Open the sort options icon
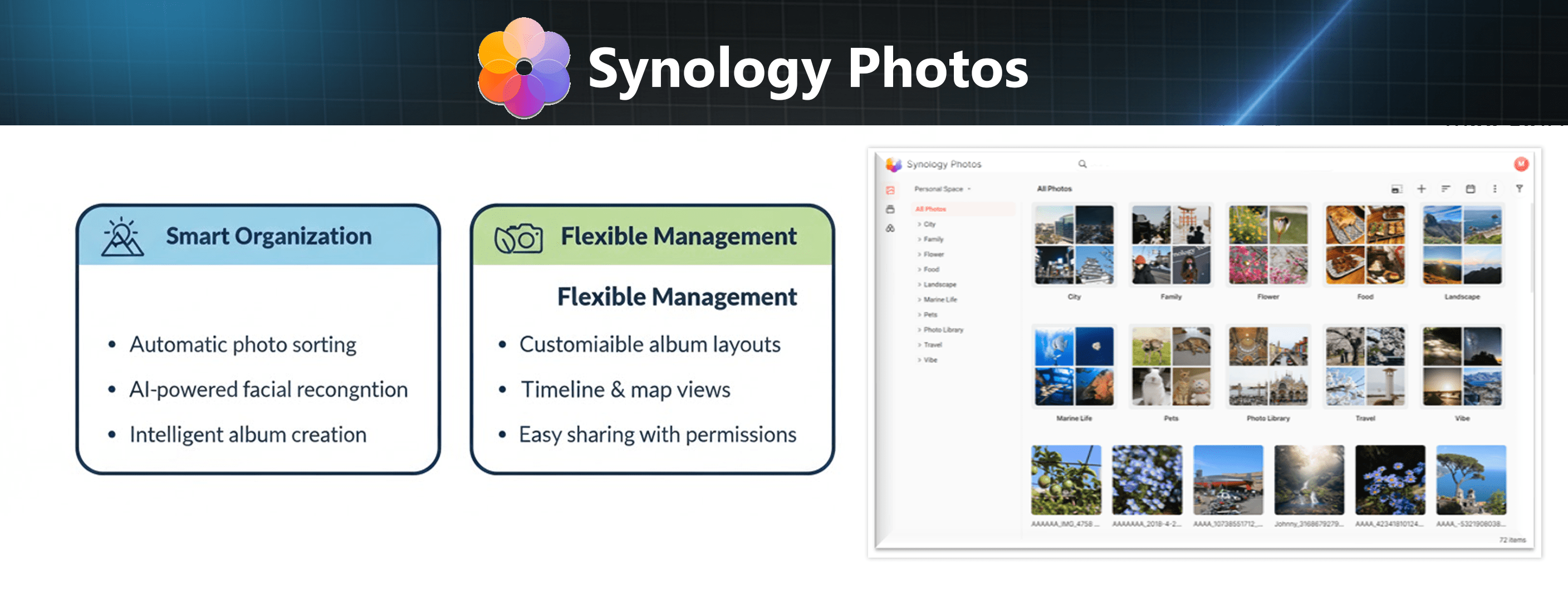The height and width of the screenshot is (610, 1568). [x=1445, y=189]
